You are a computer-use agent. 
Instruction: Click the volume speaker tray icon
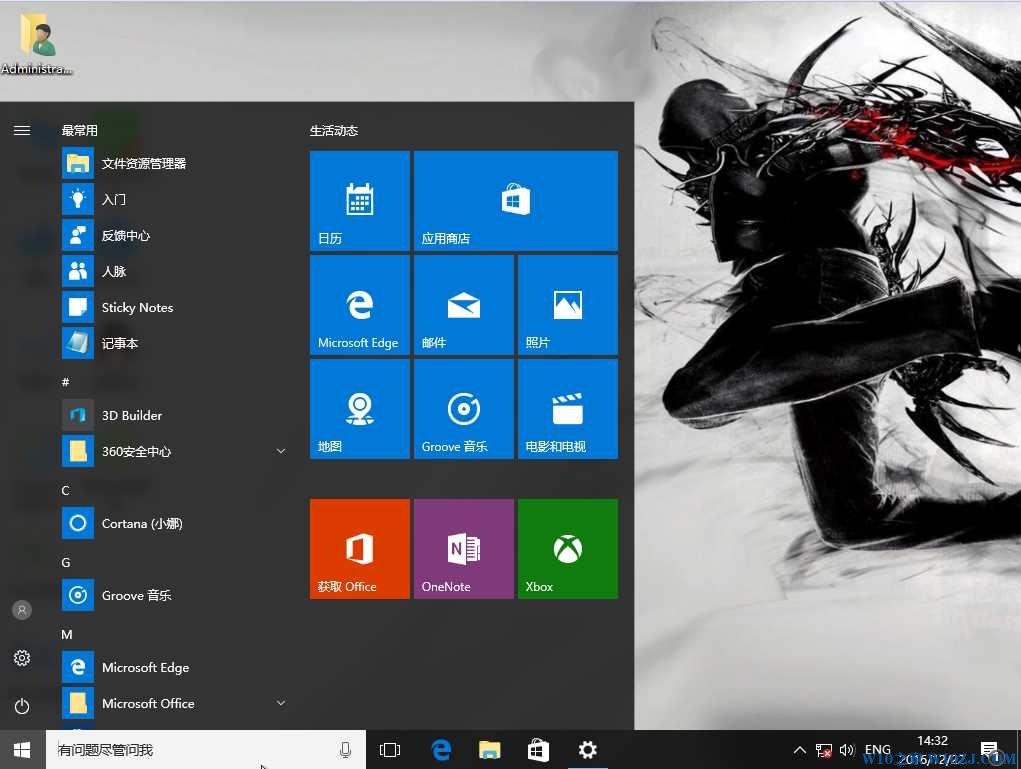coord(846,750)
